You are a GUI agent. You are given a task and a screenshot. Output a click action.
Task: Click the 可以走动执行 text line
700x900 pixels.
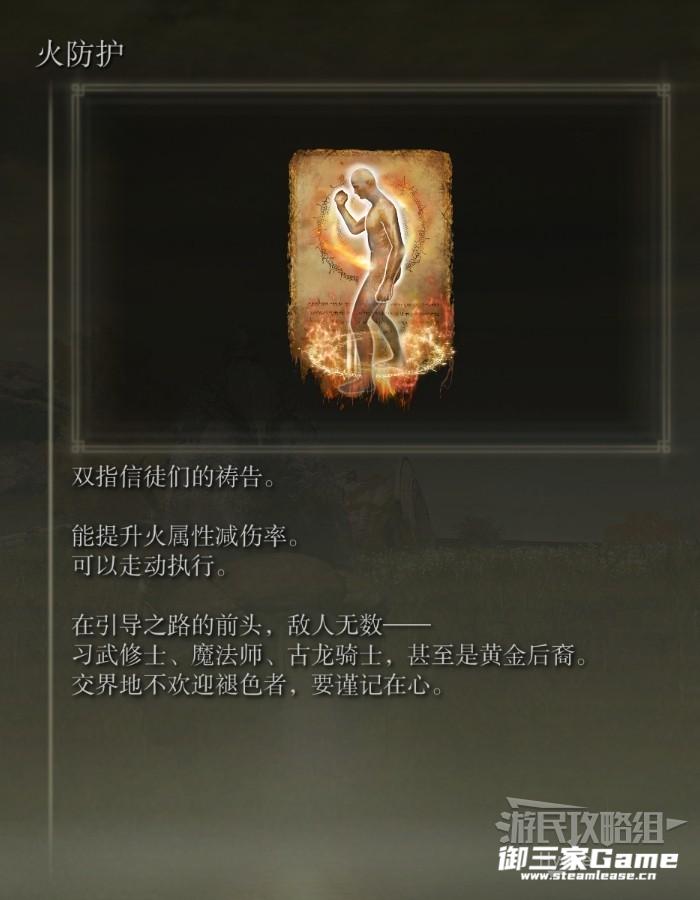tap(150, 566)
